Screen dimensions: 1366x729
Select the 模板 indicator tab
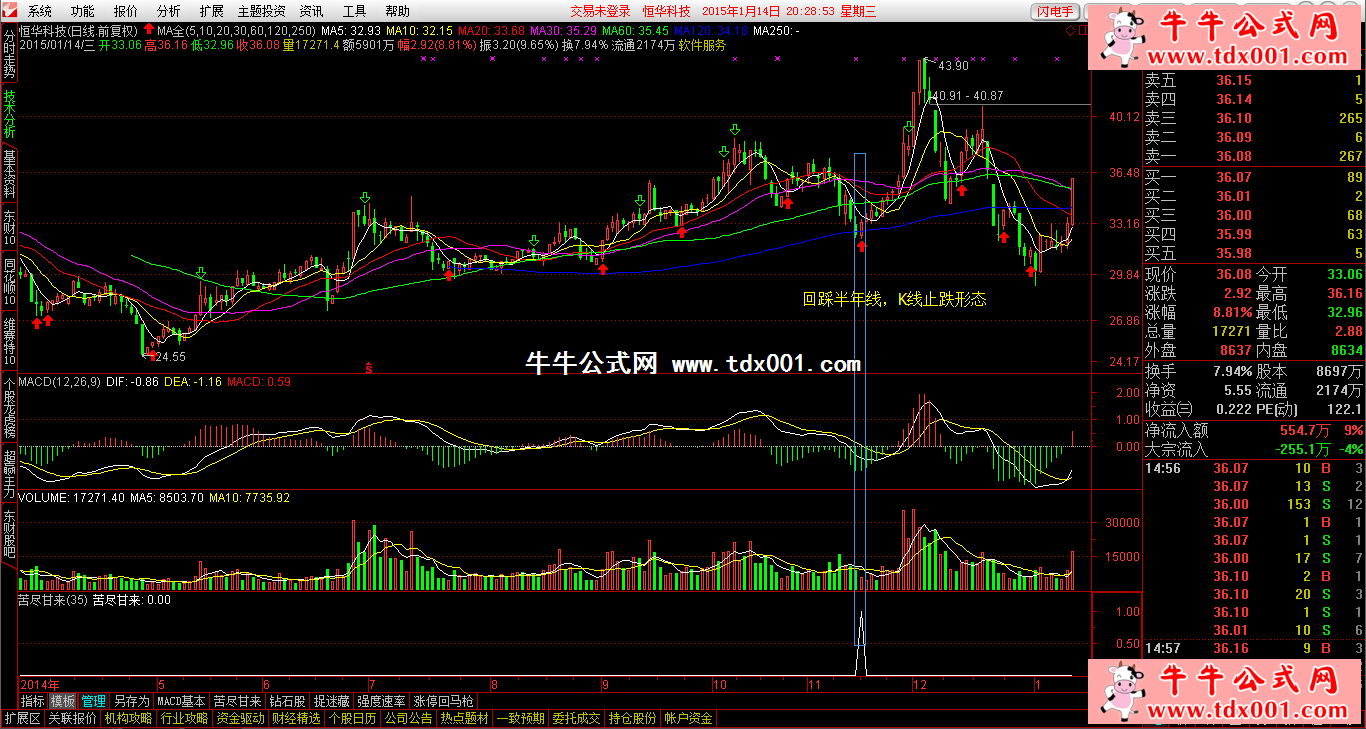tap(62, 701)
